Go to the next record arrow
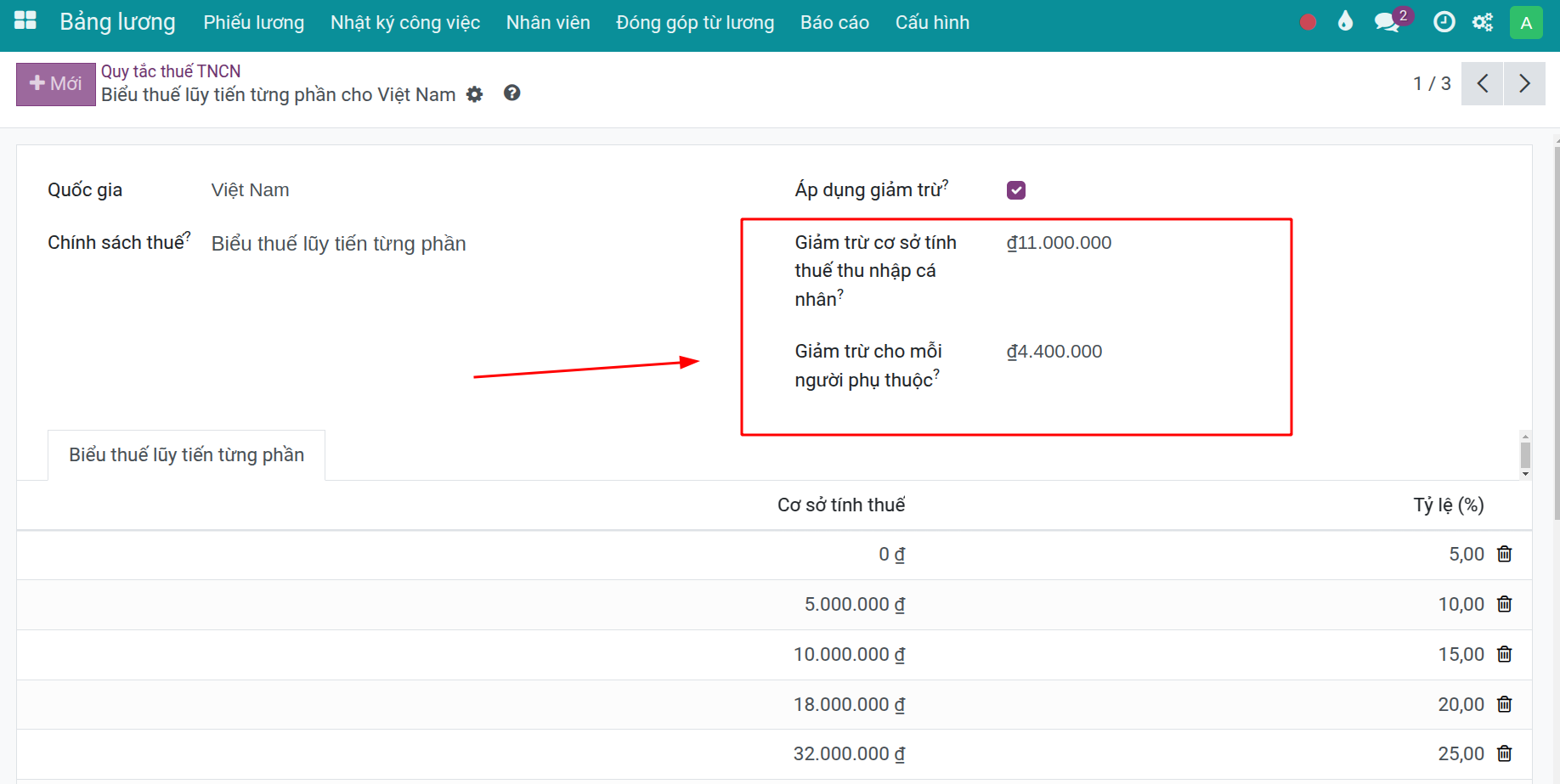The height and width of the screenshot is (784, 1560). point(1524,83)
